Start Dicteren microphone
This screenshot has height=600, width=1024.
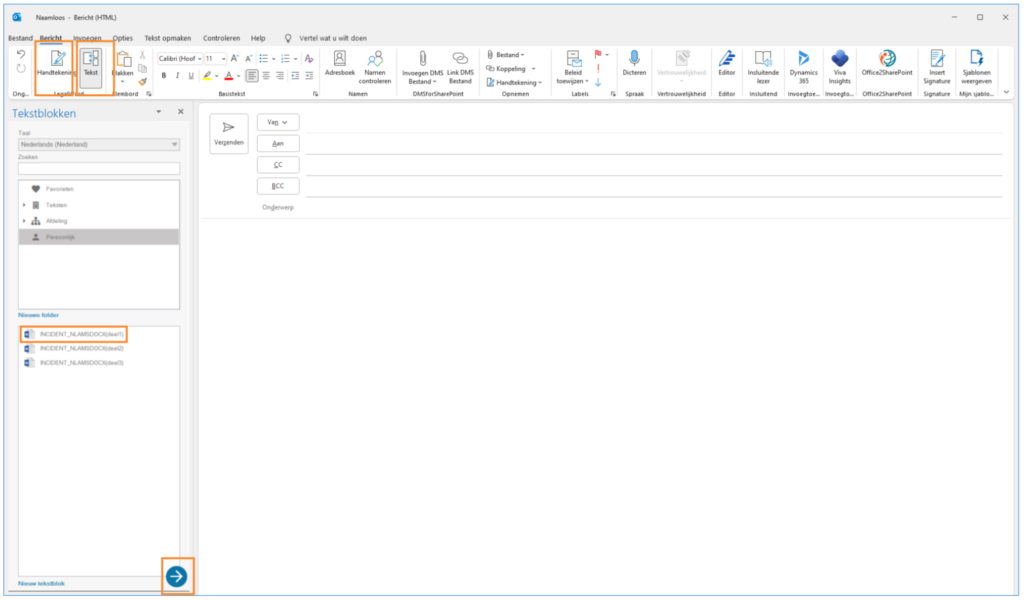coord(634,64)
